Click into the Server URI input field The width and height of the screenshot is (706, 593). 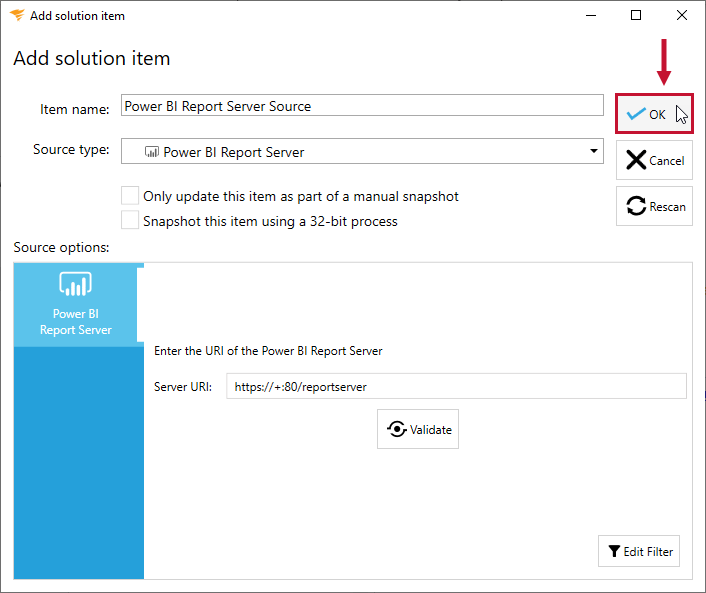click(456, 386)
